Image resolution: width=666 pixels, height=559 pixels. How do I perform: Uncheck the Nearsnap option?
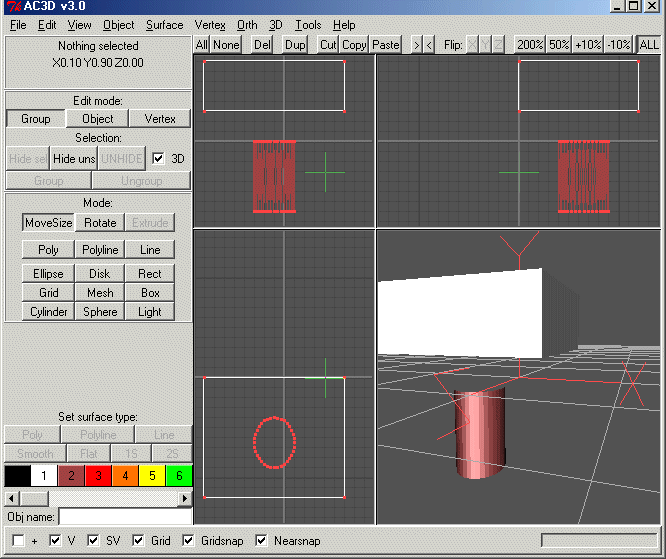click(263, 541)
